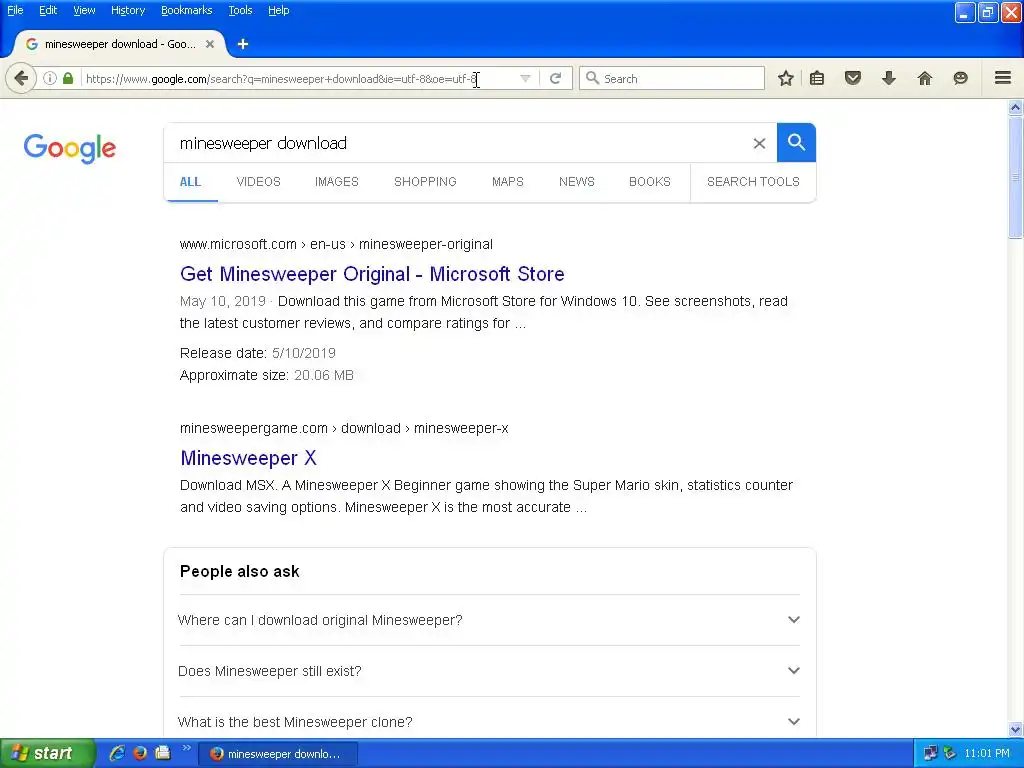Bookmark this page with the star icon
1024x768 pixels.
[x=786, y=78]
